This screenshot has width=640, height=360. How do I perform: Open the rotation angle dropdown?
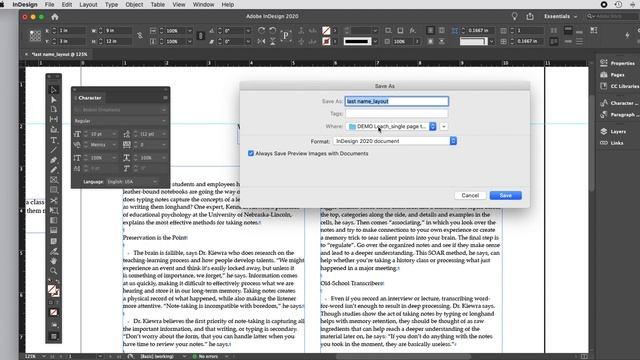248,31
